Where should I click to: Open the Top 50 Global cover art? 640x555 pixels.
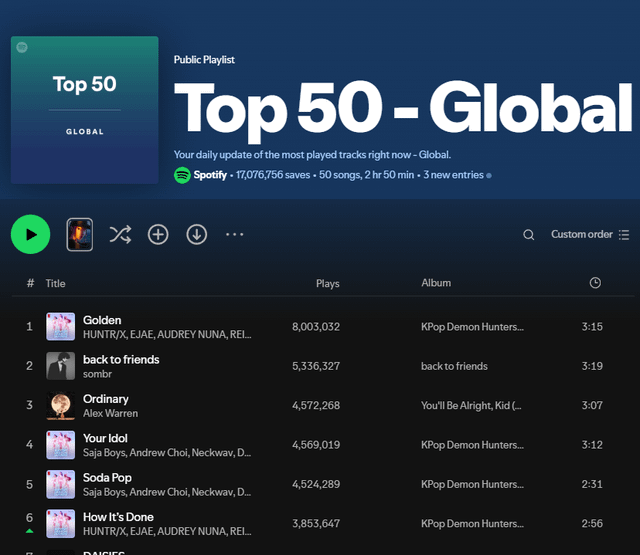tap(85, 110)
